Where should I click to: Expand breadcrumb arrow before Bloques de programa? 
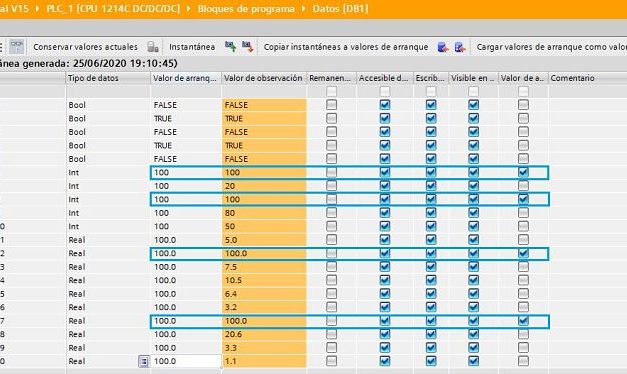point(189,8)
